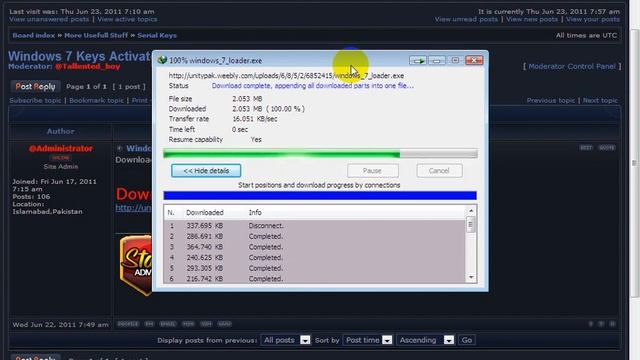Click the post's http://un download link
This screenshot has width=640, height=360.
[x=133, y=208]
